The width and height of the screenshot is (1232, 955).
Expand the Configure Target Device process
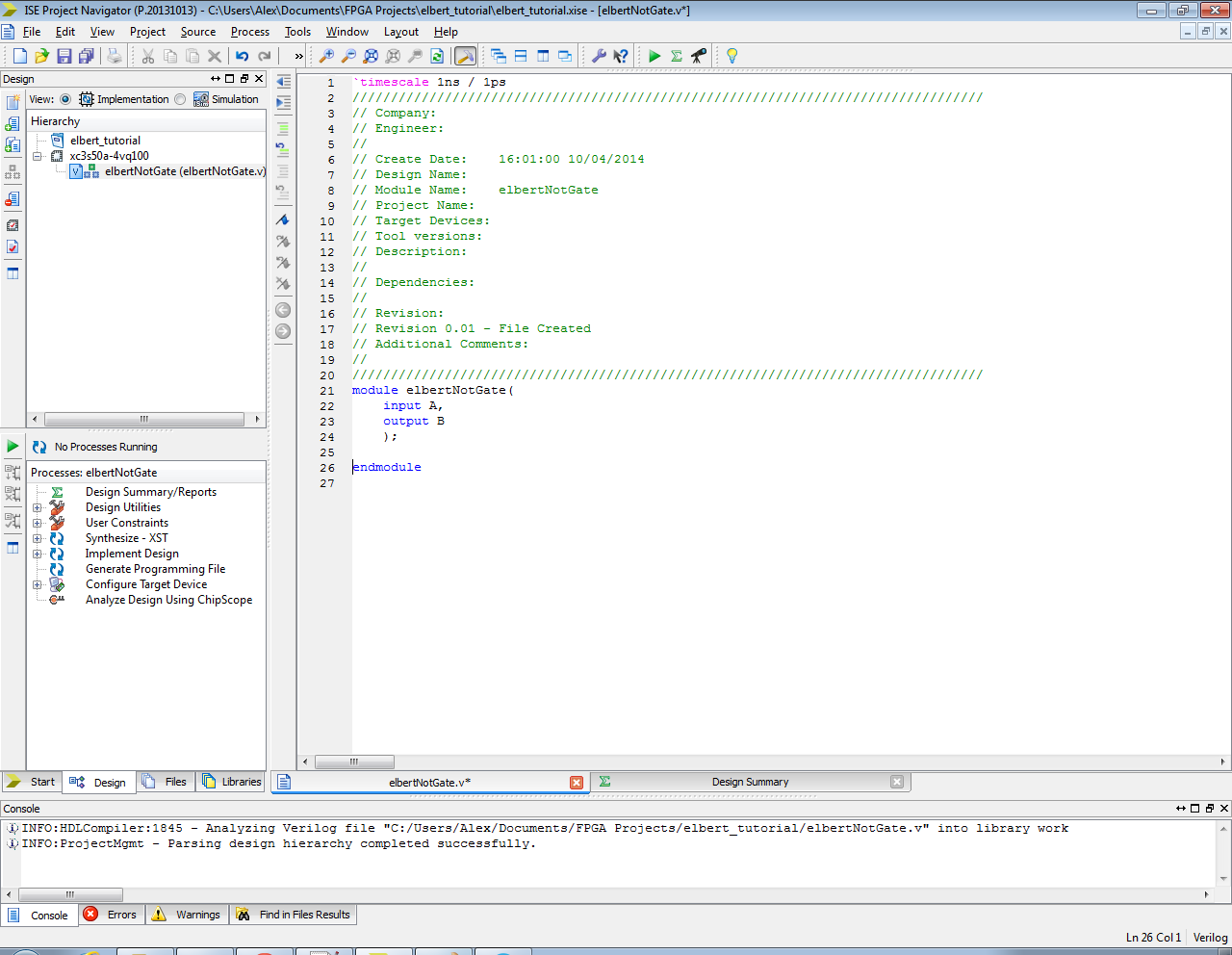coord(38,584)
